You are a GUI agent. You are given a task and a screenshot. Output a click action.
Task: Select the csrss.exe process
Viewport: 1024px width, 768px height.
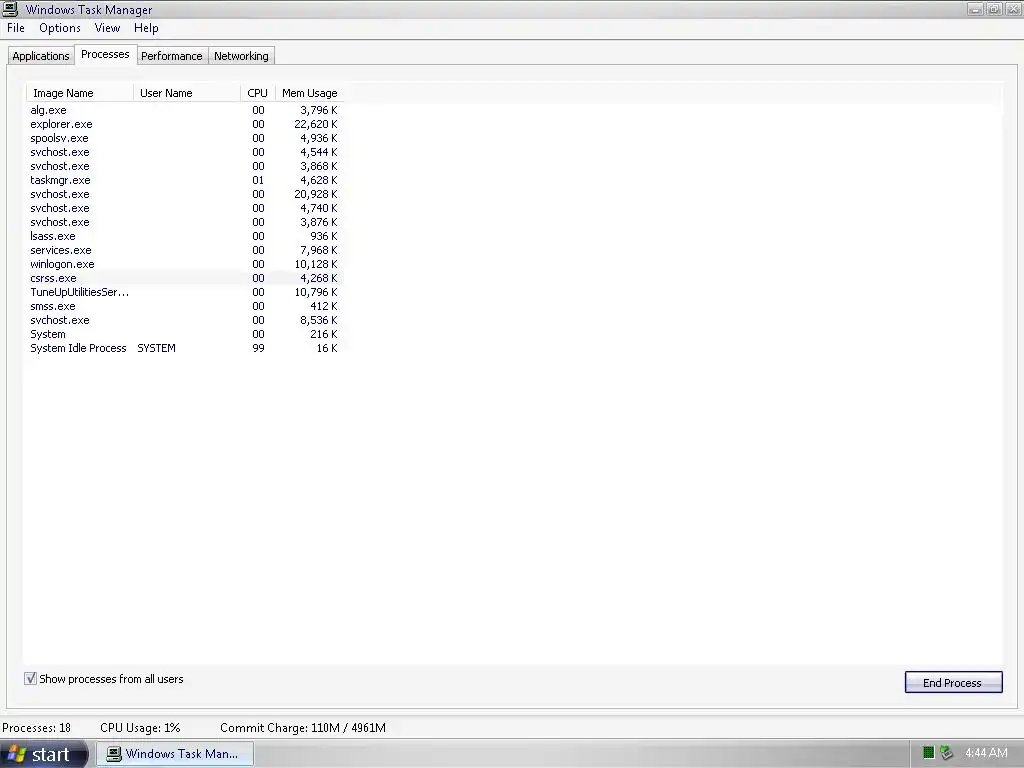pyautogui.click(x=185, y=278)
